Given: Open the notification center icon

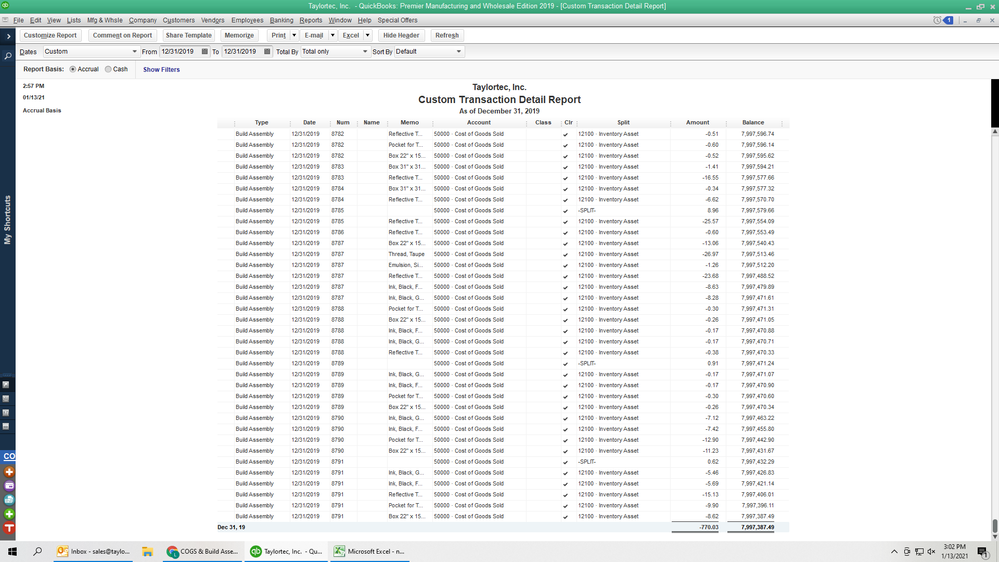Looking at the screenshot, I should pos(982,552).
